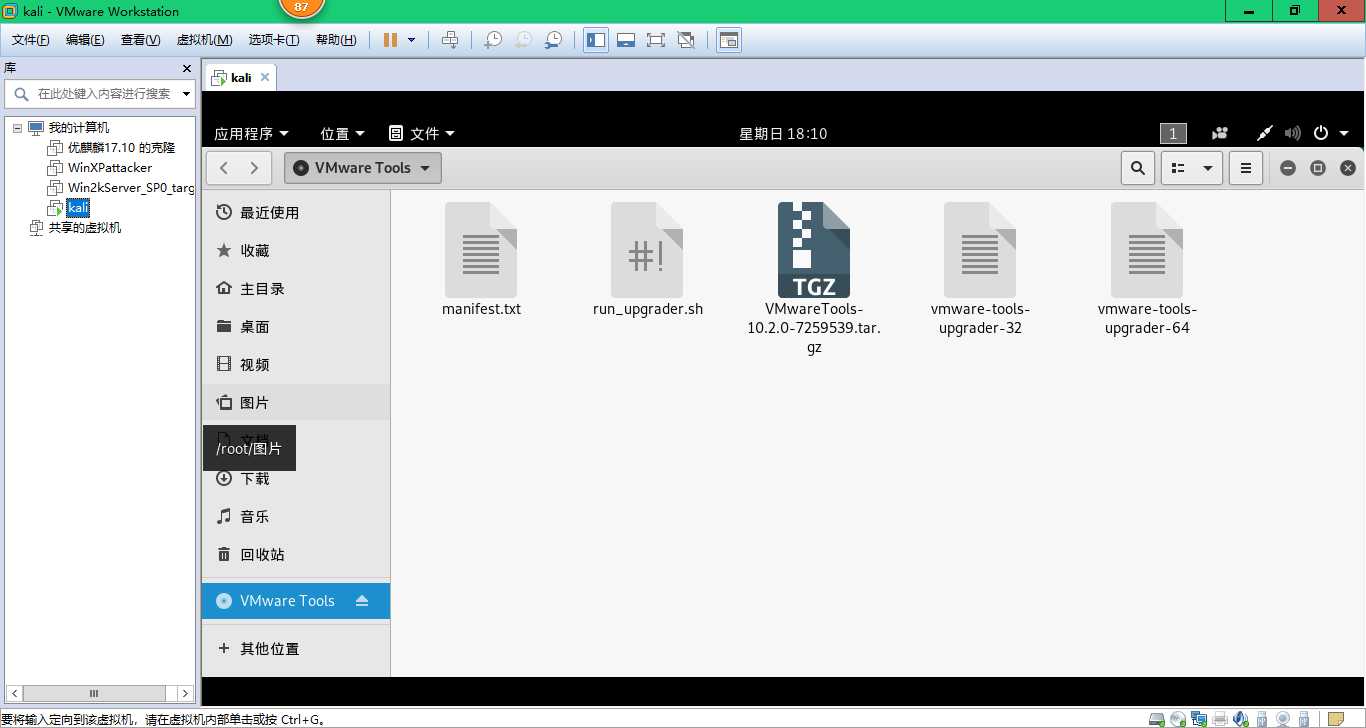The height and width of the screenshot is (728, 1366).
Task: Send Ctrl+Alt+Del using the keyboard toolbar icon
Action: coord(450,40)
